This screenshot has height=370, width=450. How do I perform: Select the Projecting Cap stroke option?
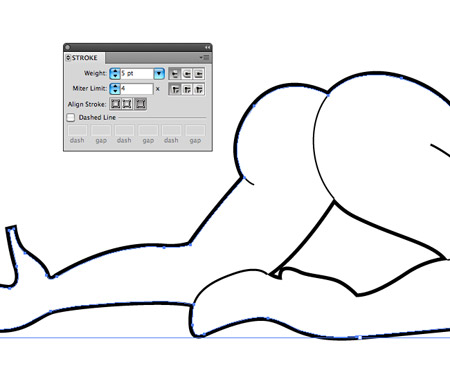coord(199,74)
